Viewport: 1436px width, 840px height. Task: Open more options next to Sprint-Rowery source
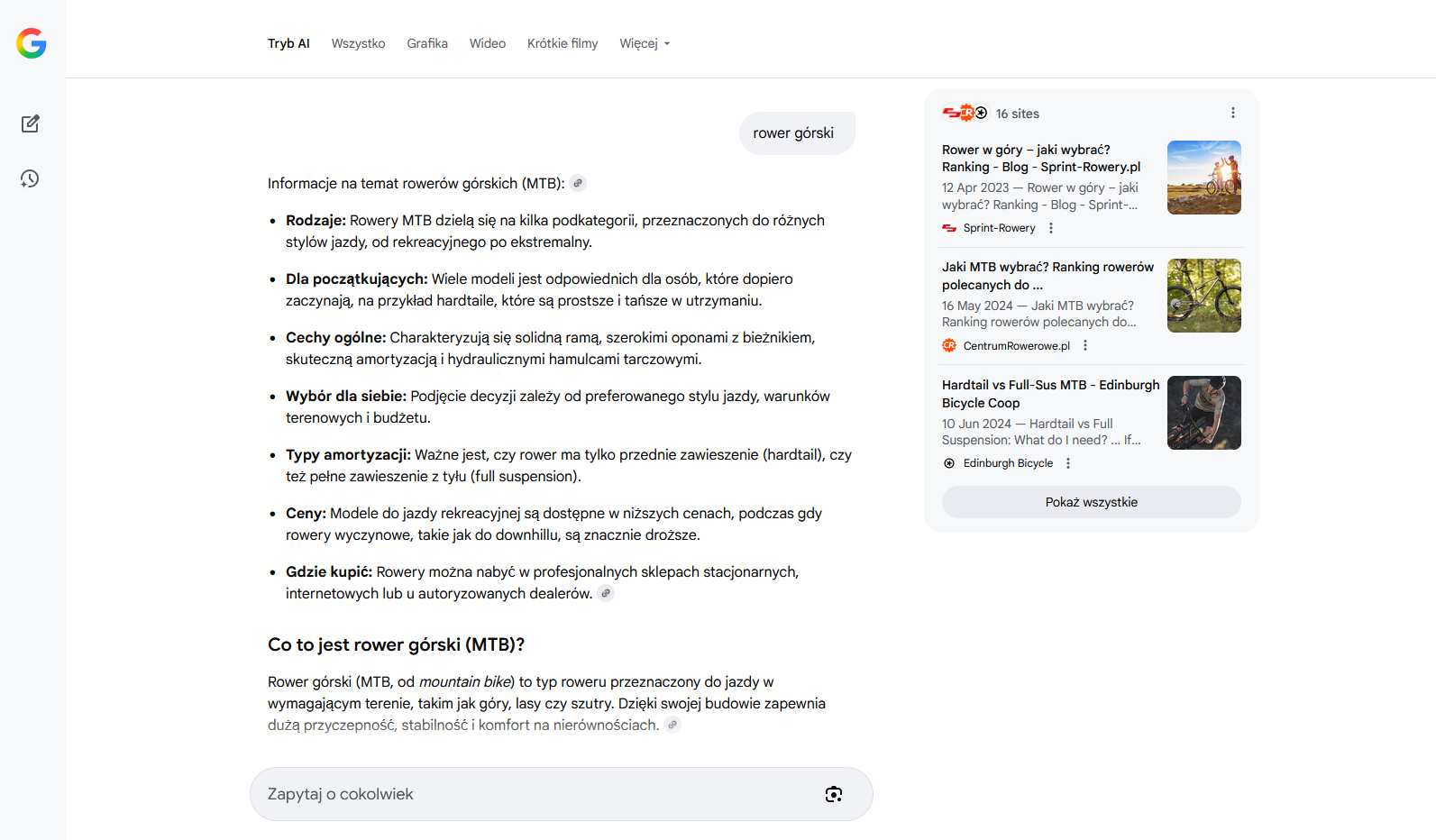coord(1051,228)
